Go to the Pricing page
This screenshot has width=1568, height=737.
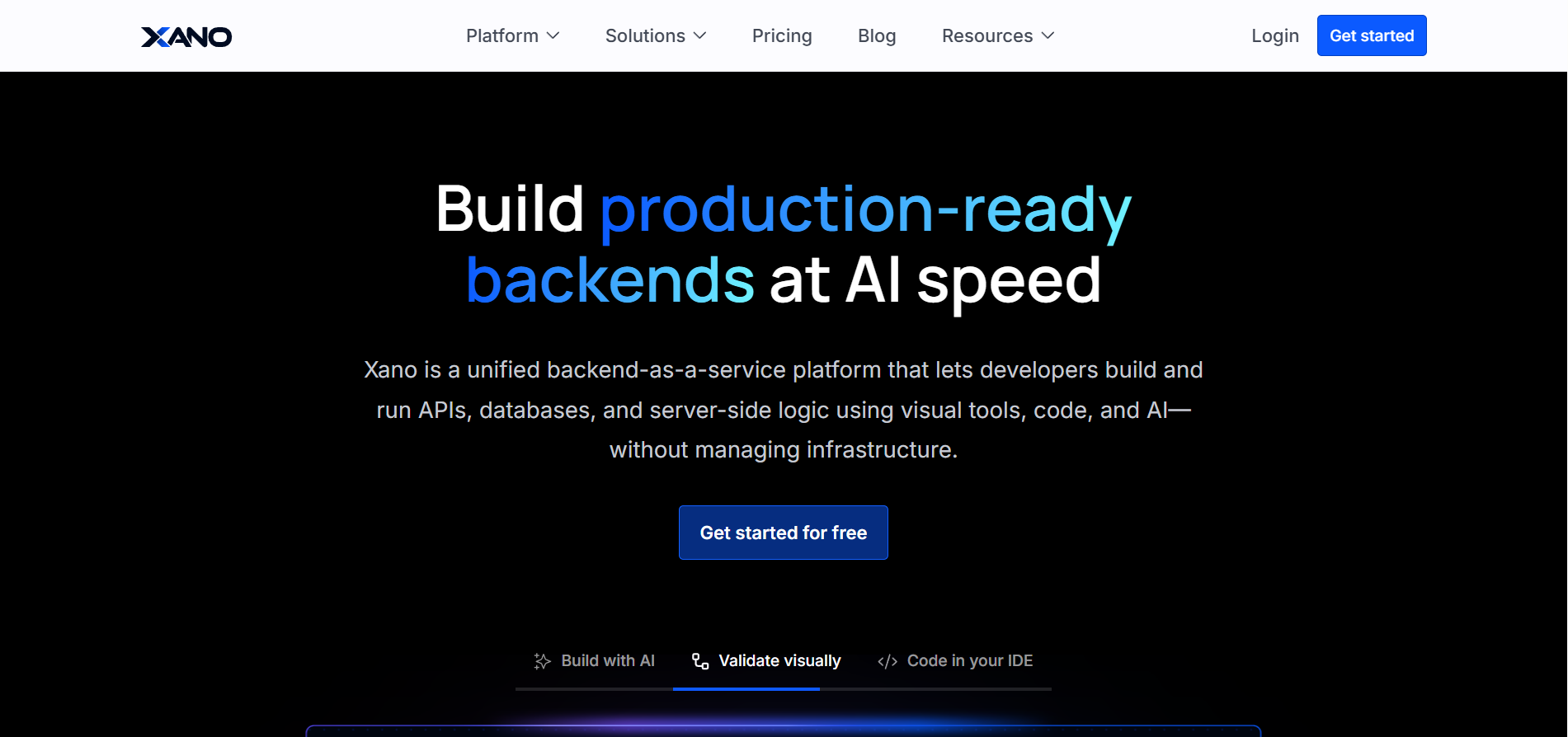click(782, 35)
